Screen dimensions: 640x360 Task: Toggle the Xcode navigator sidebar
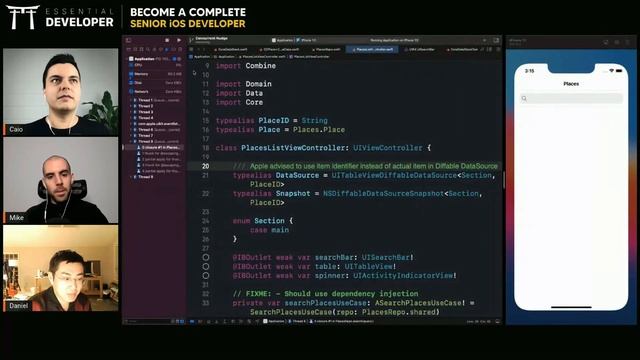128,40
